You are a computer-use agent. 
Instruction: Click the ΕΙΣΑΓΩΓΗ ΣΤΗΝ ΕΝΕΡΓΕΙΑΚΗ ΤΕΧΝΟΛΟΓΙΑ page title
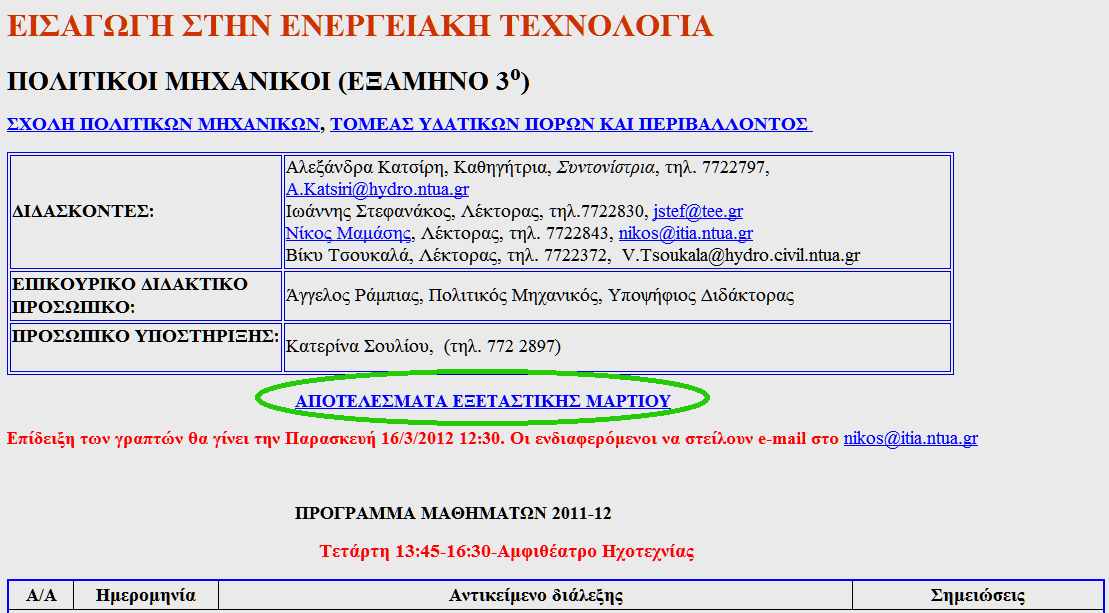[359, 27]
